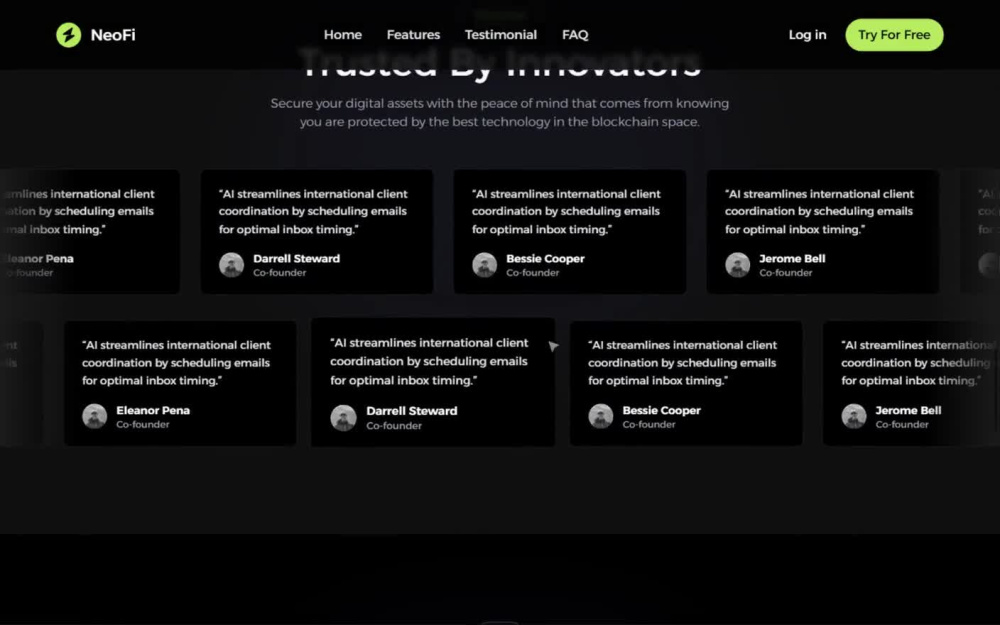This screenshot has height=625, width=1000.
Task: Select the name Jerome Bell in the top row
Action: 792,258
